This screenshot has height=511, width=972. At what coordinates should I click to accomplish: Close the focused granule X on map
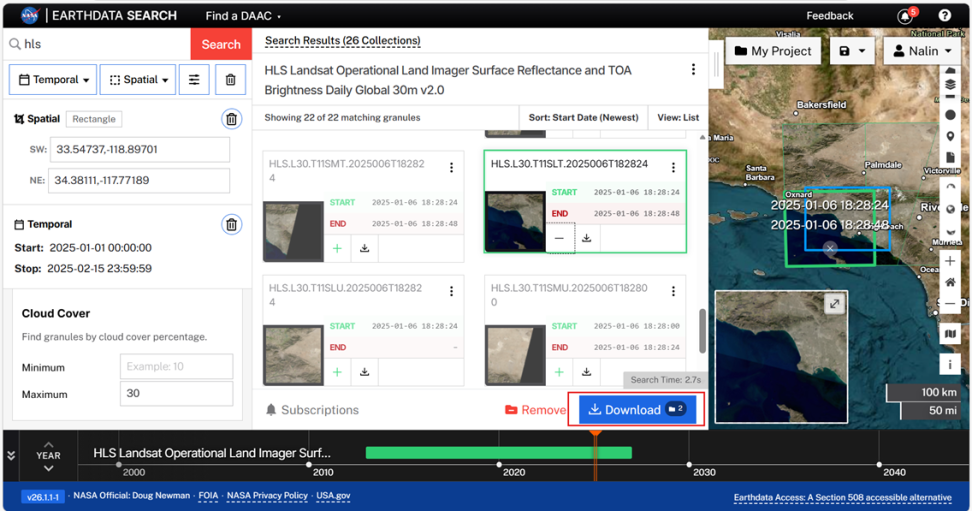click(x=830, y=249)
